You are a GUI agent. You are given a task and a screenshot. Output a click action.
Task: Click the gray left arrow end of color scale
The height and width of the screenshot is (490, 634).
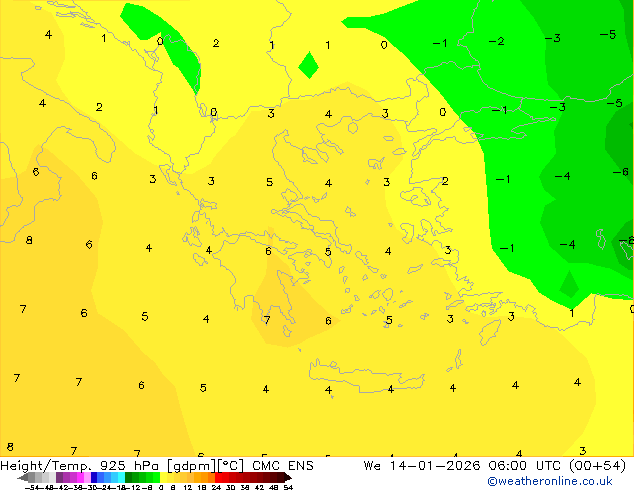click(x=23, y=478)
